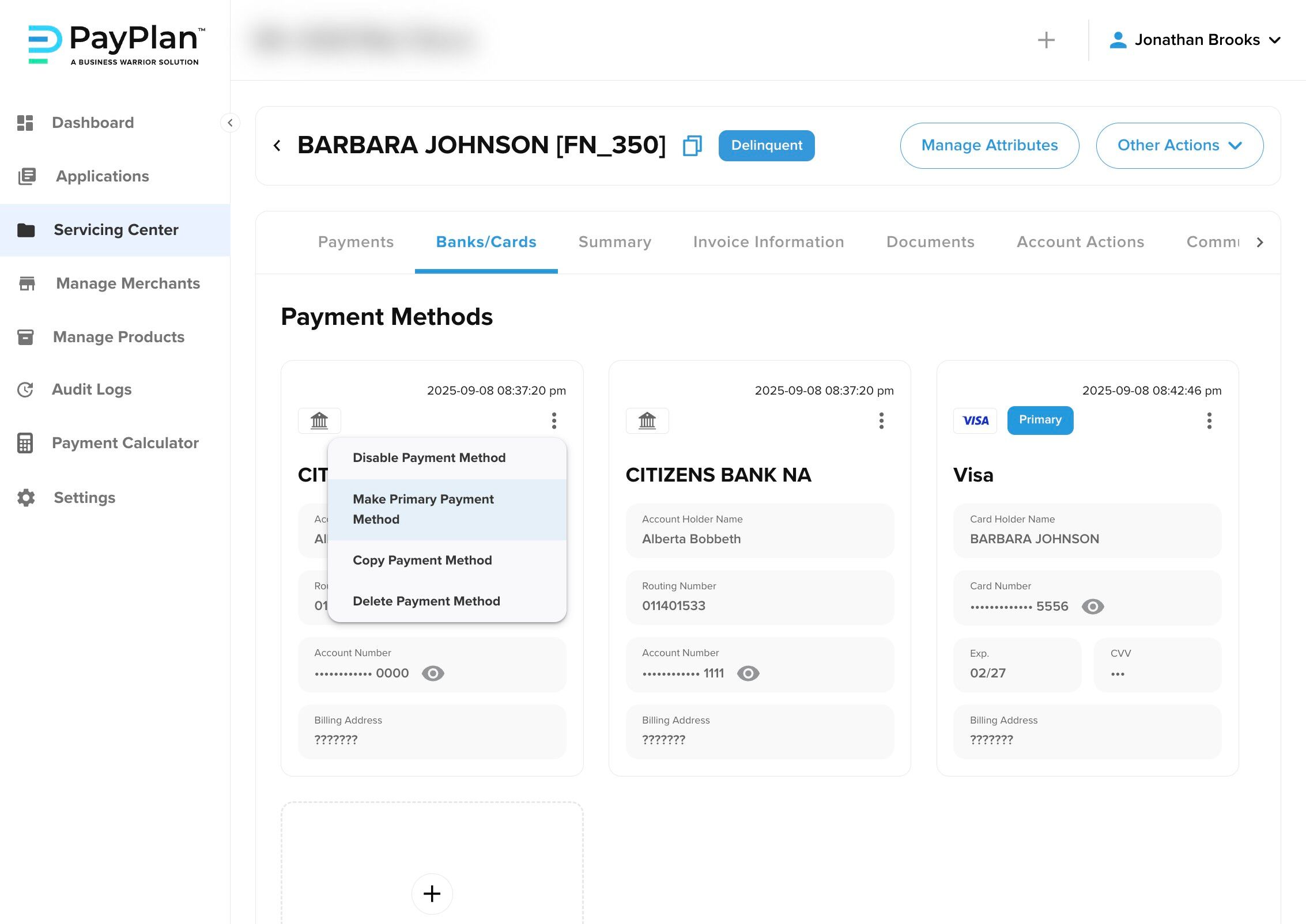Click Alberta Bobbeth account holder name
The width and height of the screenshot is (1306, 924).
coord(691,539)
